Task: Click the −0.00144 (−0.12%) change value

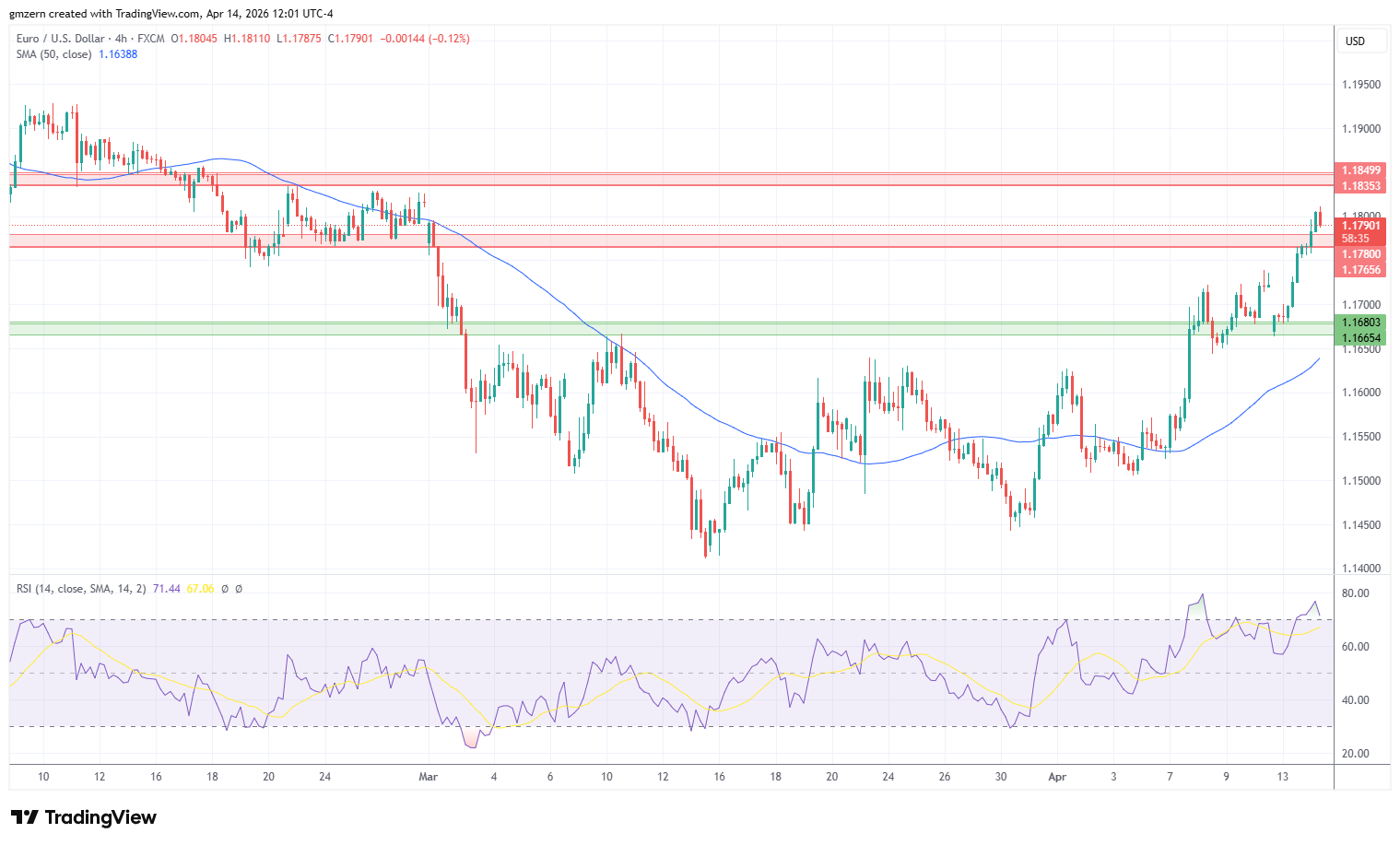Action: (425, 39)
